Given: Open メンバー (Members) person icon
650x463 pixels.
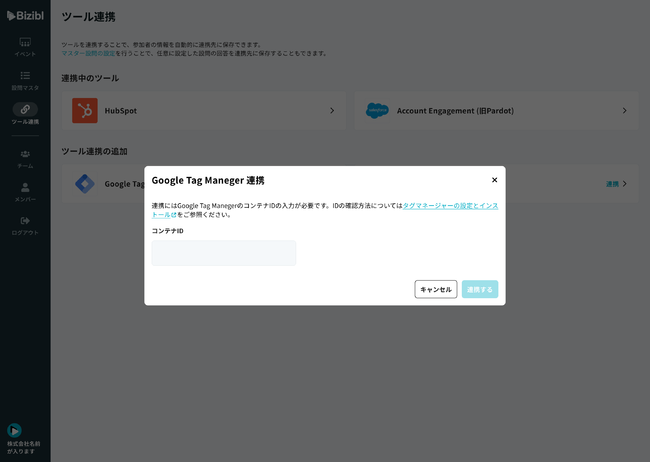Looking at the screenshot, I should (25, 187).
